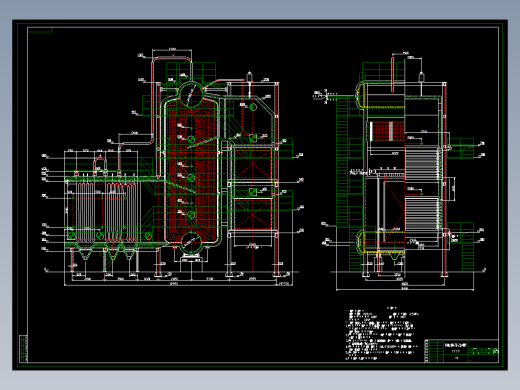The width and height of the screenshot is (520, 390).
Task: Select the safety valve atop the left elevation
Action: [x=249, y=76]
